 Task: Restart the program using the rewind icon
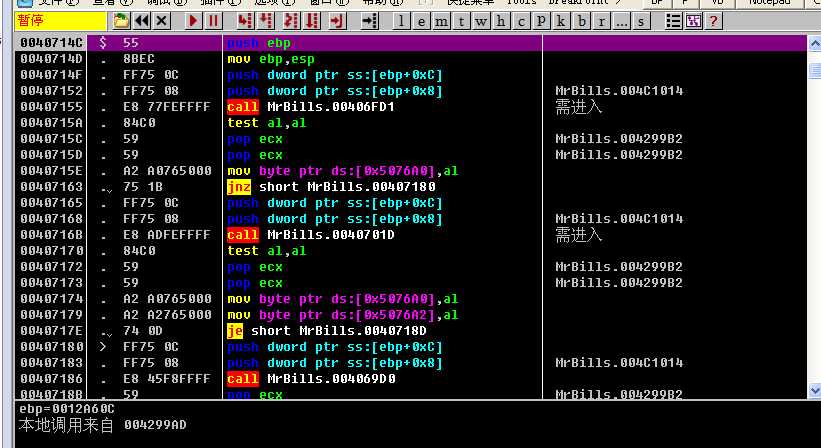click(x=142, y=21)
